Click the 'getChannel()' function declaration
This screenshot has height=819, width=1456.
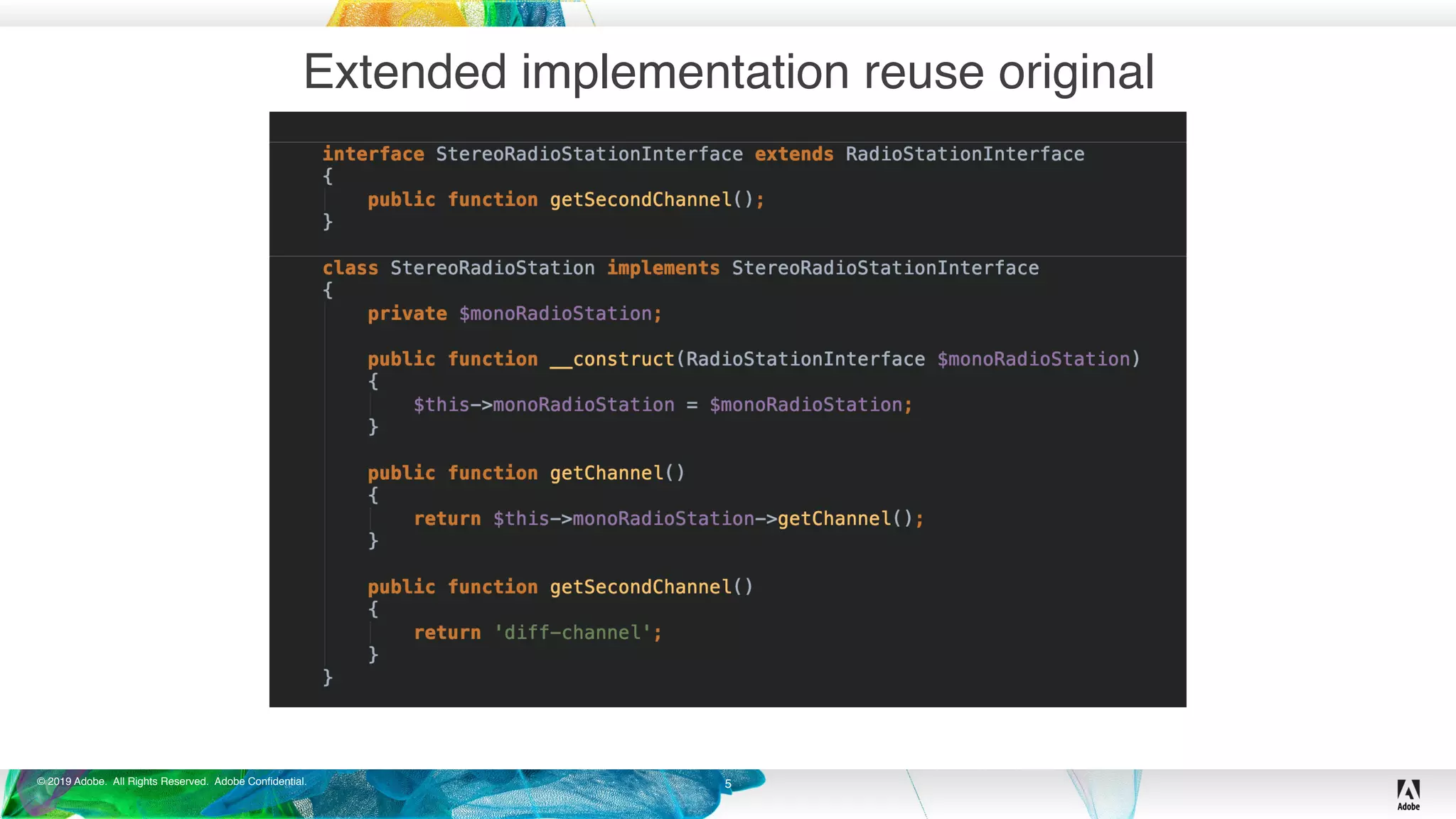[616, 473]
